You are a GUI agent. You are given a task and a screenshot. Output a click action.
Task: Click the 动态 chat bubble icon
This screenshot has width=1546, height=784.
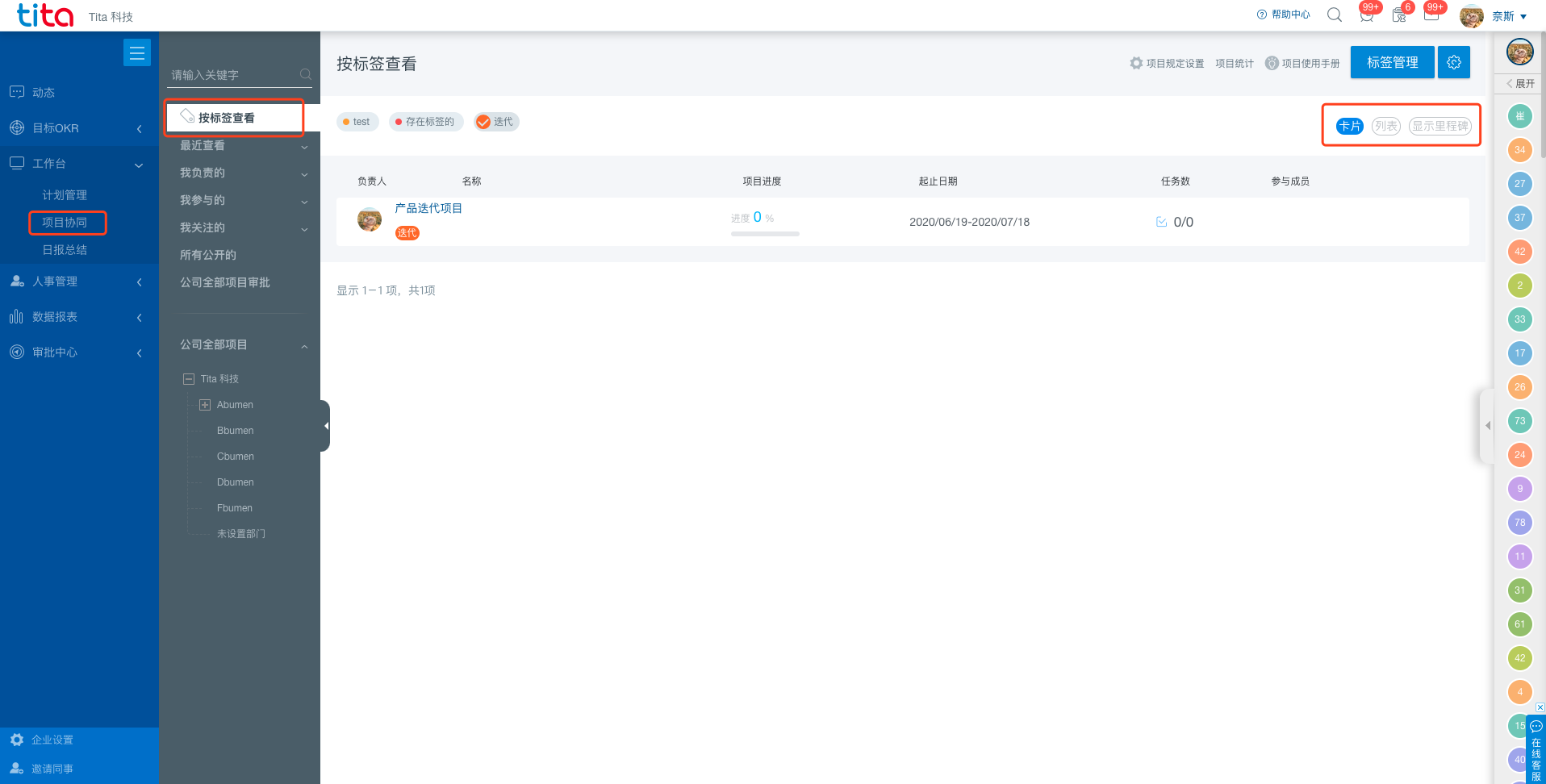pyautogui.click(x=17, y=92)
